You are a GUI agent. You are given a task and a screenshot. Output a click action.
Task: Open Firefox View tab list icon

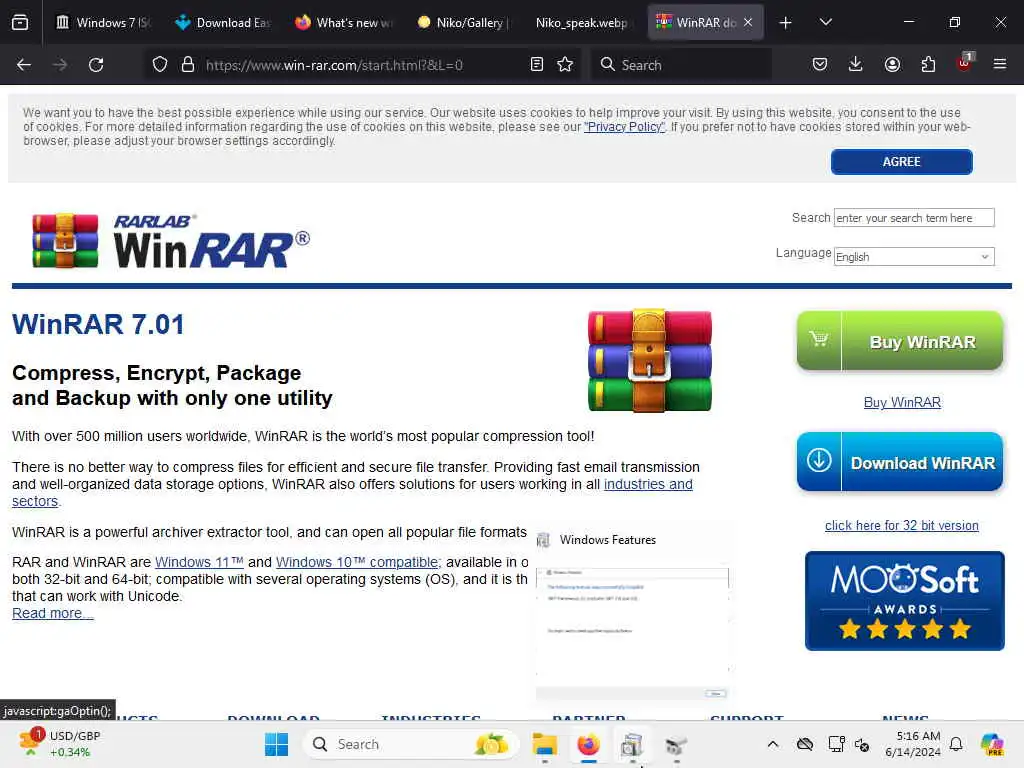tap(20, 22)
